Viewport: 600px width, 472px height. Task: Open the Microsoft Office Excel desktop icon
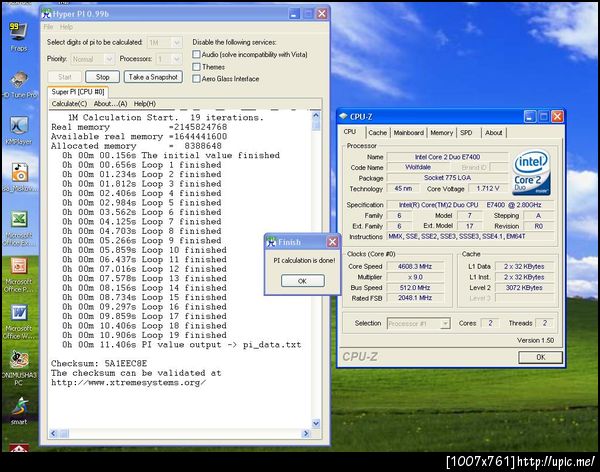click(19, 228)
